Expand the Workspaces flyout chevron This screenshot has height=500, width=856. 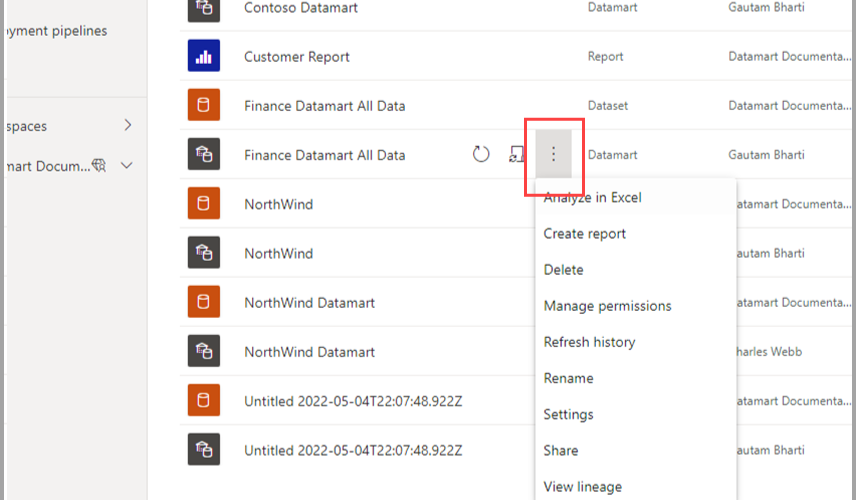click(128, 126)
